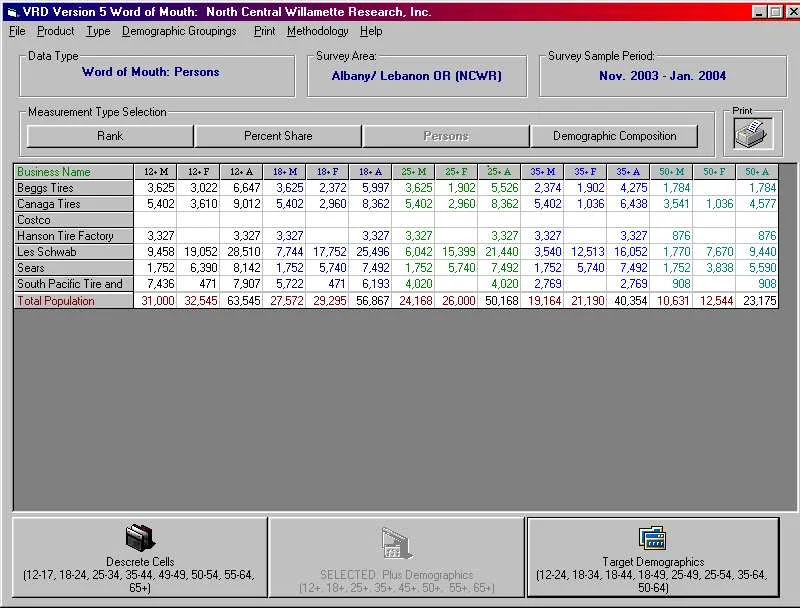The image size is (800, 608).
Task: Select the South Pacific Tire and row
Action: tap(73, 284)
